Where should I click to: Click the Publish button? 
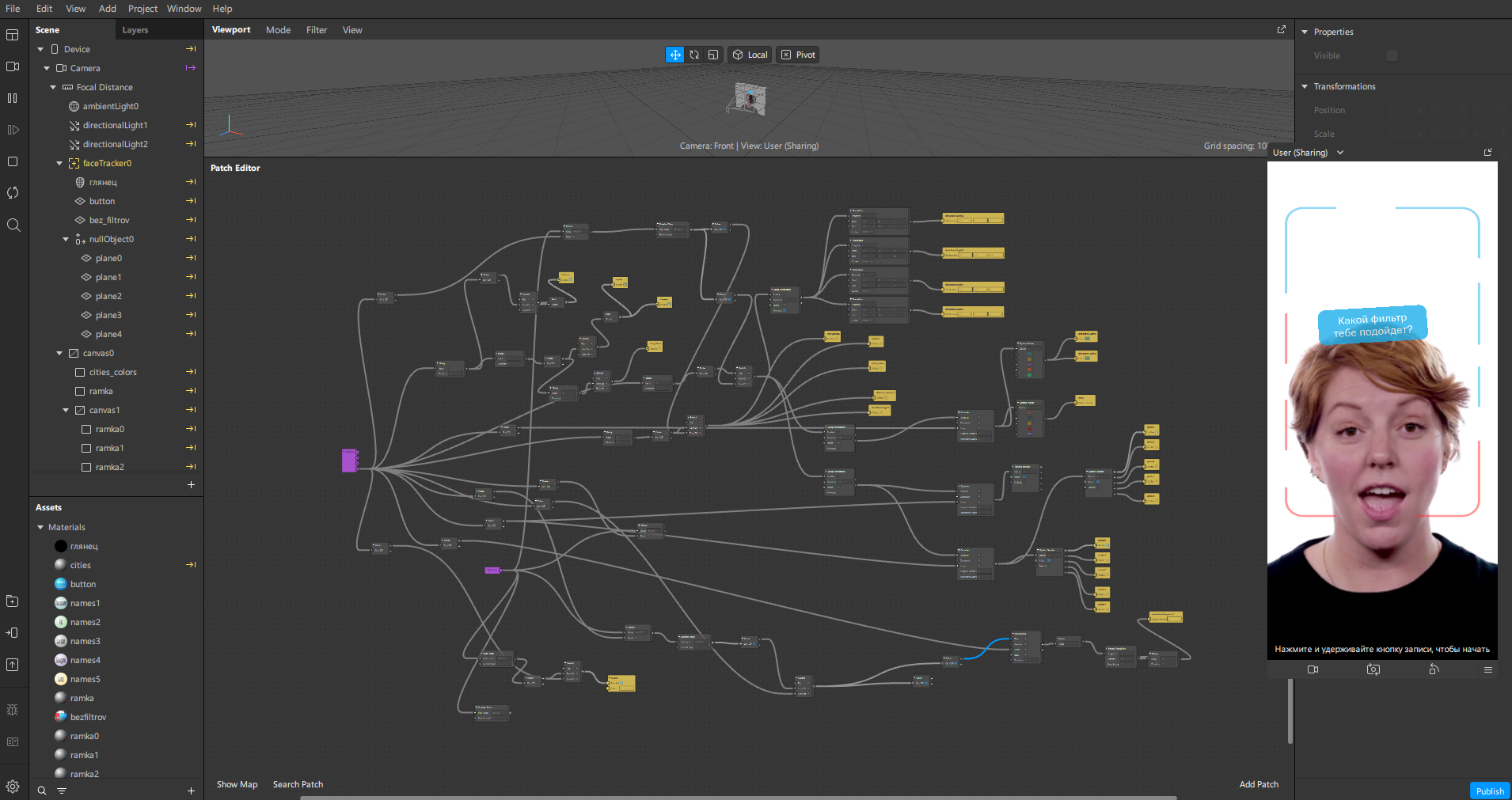pos(1489,791)
